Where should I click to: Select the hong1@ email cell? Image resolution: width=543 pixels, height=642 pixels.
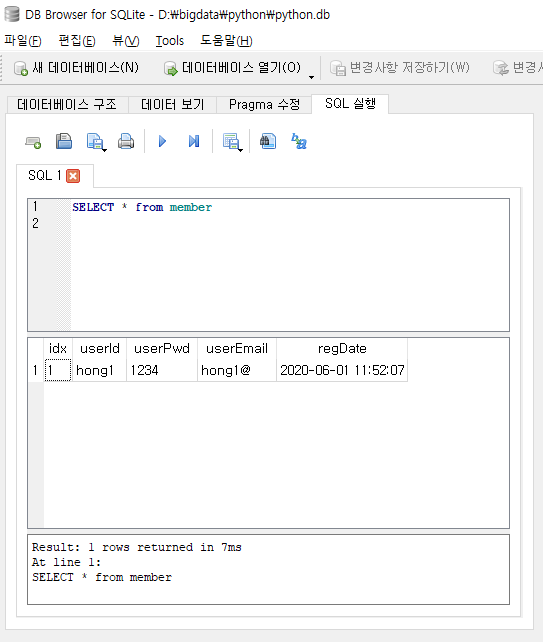point(237,370)
